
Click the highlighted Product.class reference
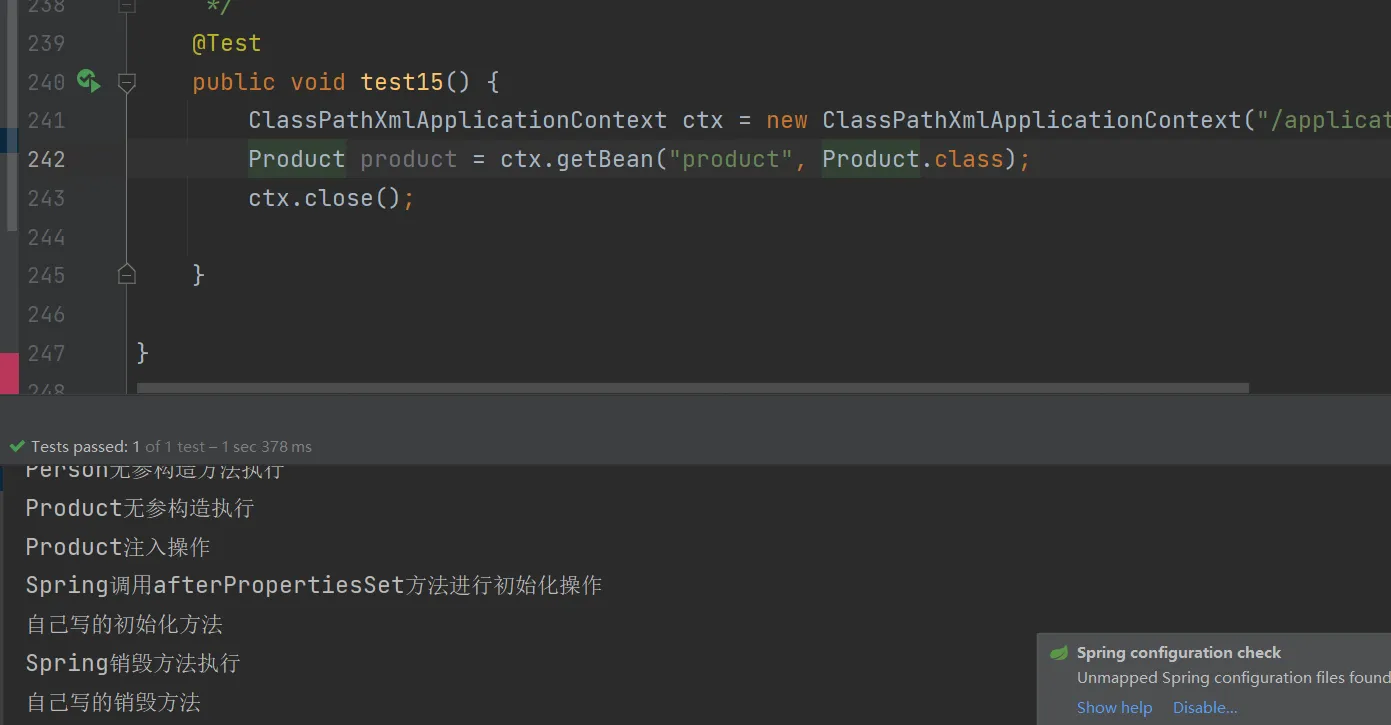tap(912, 159)
